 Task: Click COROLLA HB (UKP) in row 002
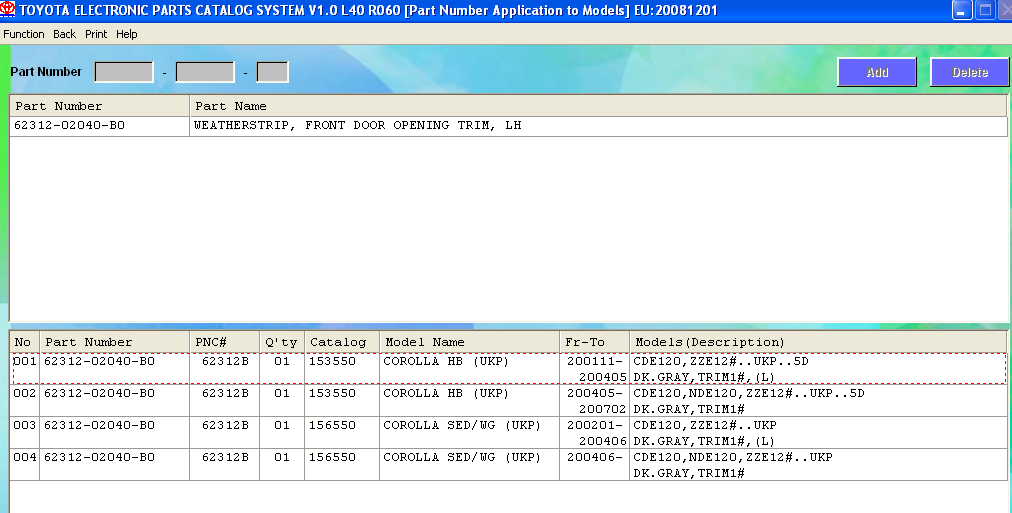[446, 393]
